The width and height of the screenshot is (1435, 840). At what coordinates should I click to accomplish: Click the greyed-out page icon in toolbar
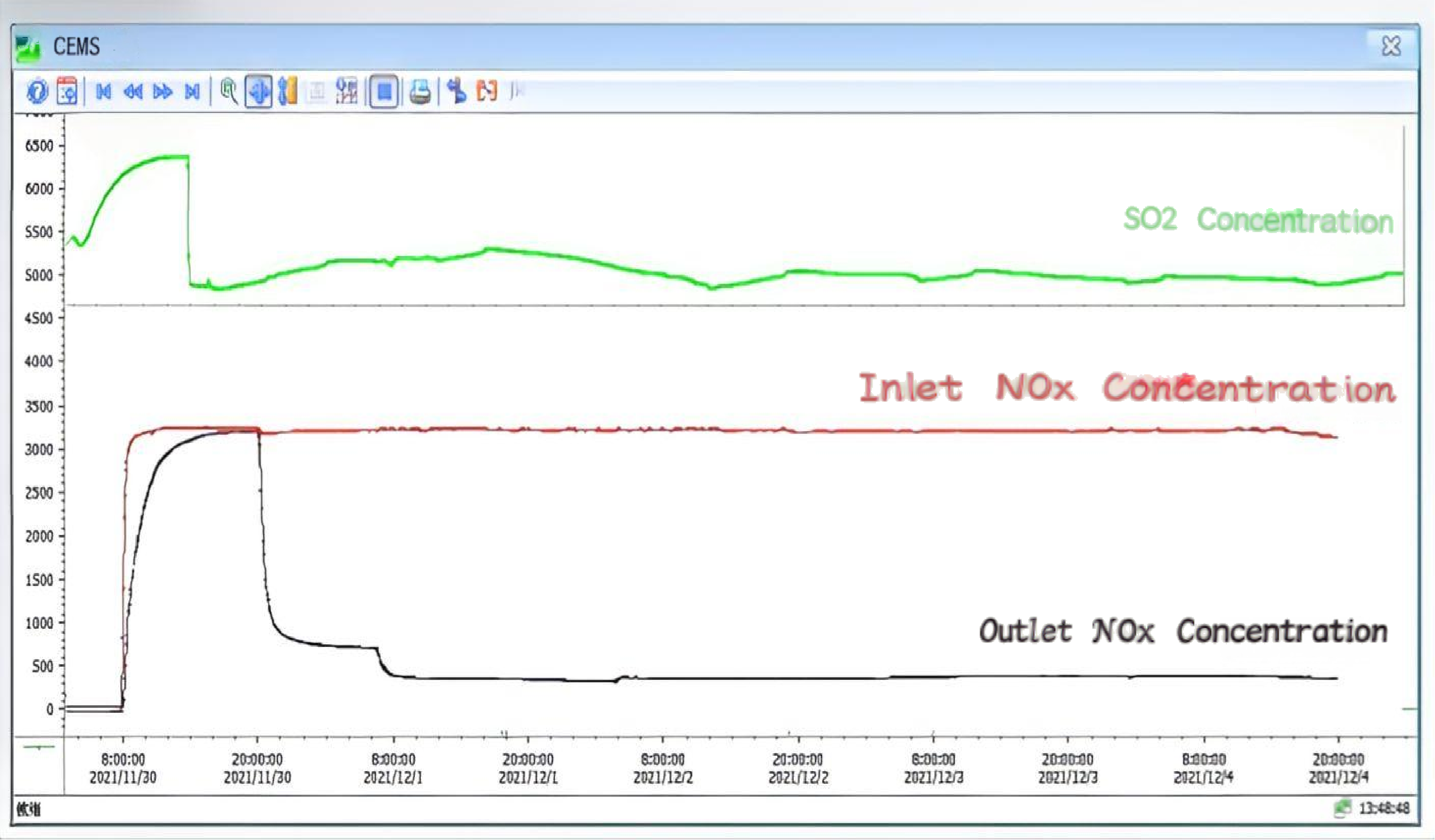coord(317,92)
